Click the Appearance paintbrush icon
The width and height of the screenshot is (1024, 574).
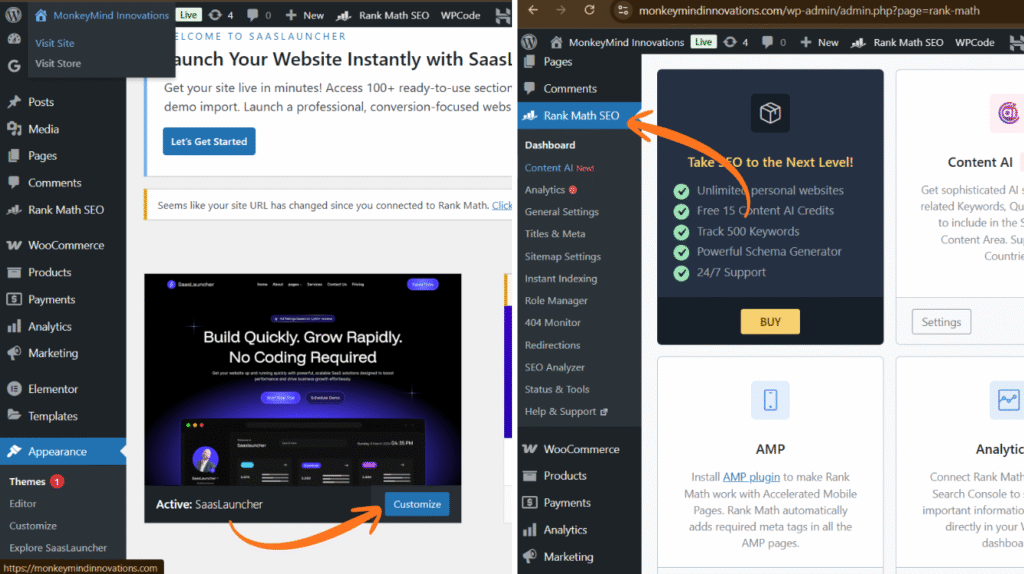14,452
